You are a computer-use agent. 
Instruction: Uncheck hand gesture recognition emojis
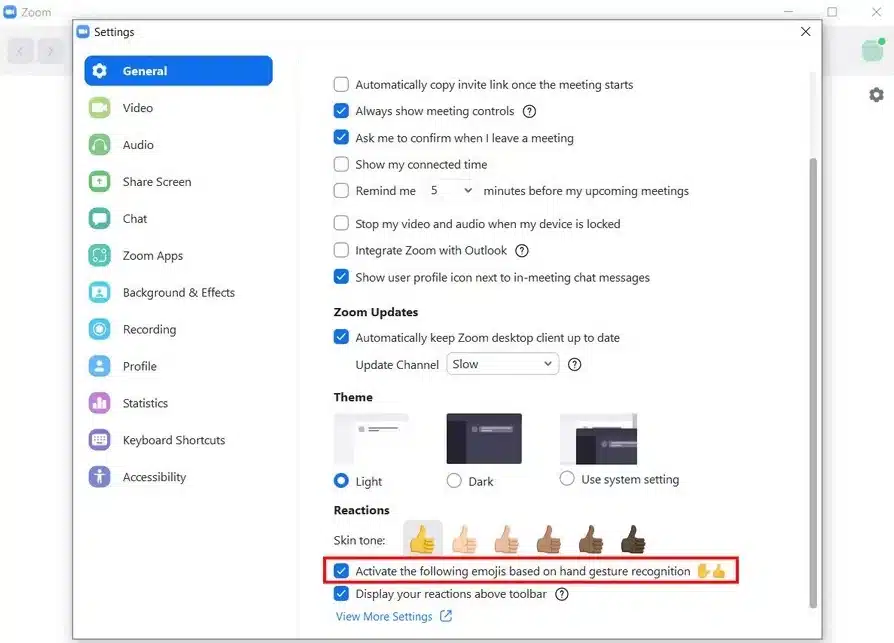341,571
